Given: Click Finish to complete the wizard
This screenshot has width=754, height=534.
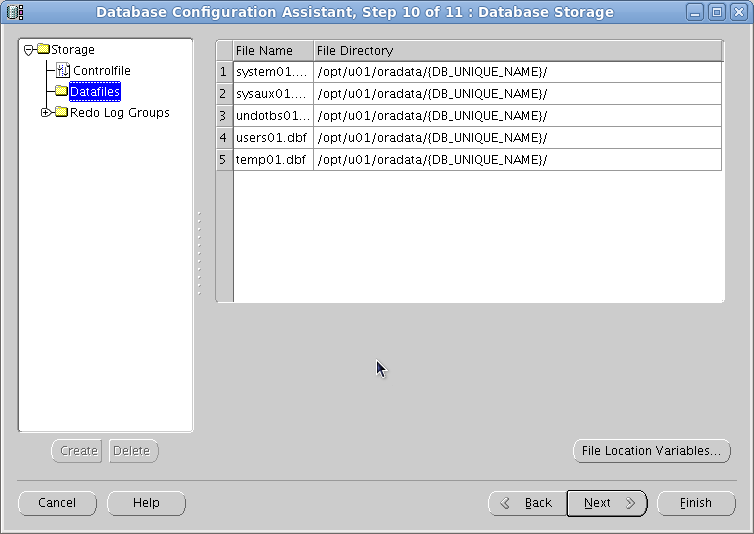Looking at the screenshot, I should (x=696, y=503).
